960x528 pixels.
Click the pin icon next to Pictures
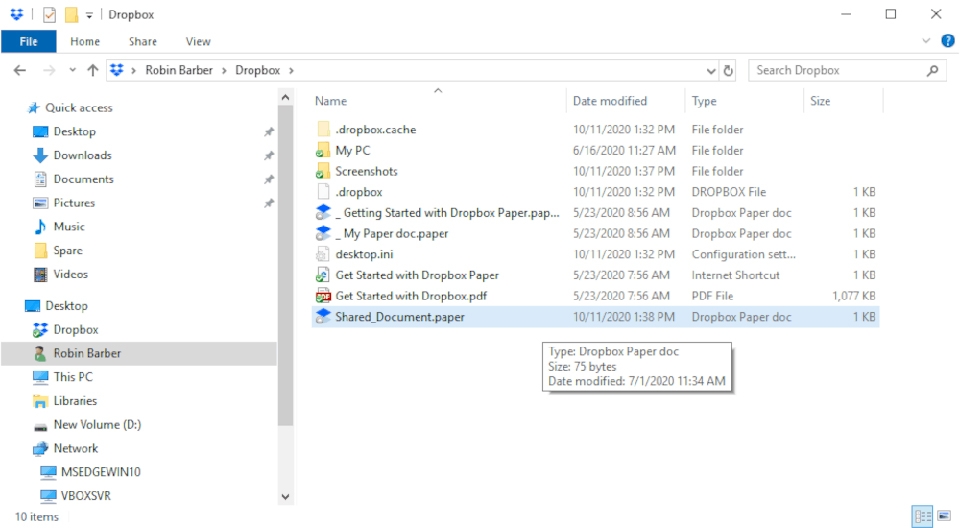(269, 203)
